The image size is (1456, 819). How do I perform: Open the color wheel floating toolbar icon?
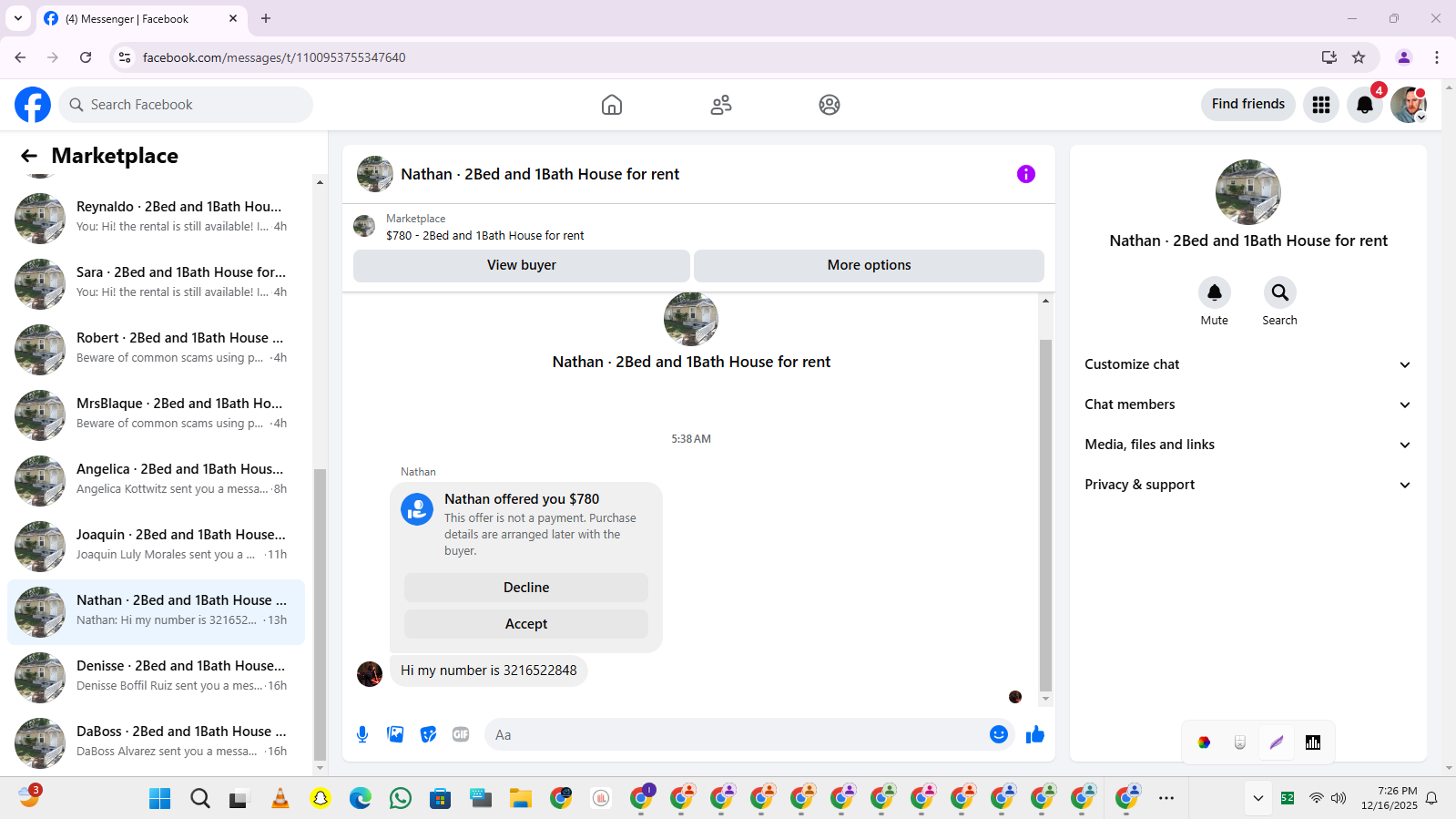pyautogui.click(x=1204, y=742)
